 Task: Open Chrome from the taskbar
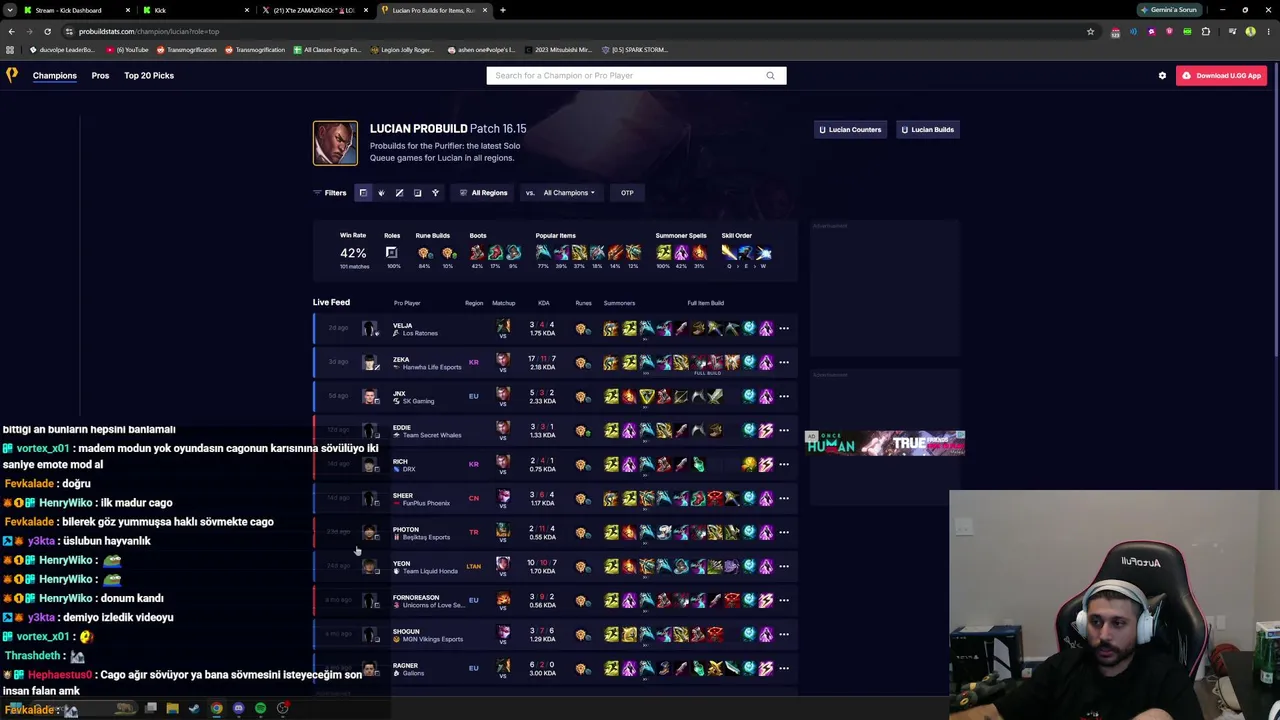click(x=216, y=709)
